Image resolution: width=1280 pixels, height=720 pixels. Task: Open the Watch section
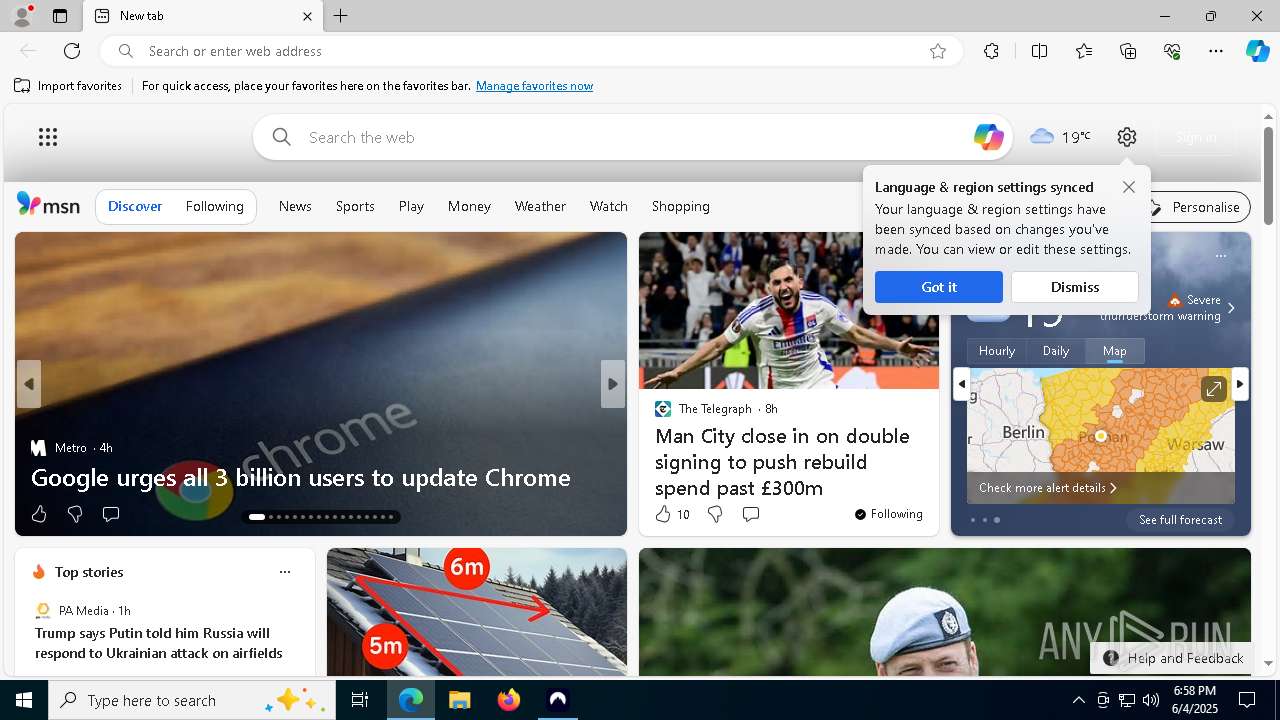[608, 206]
